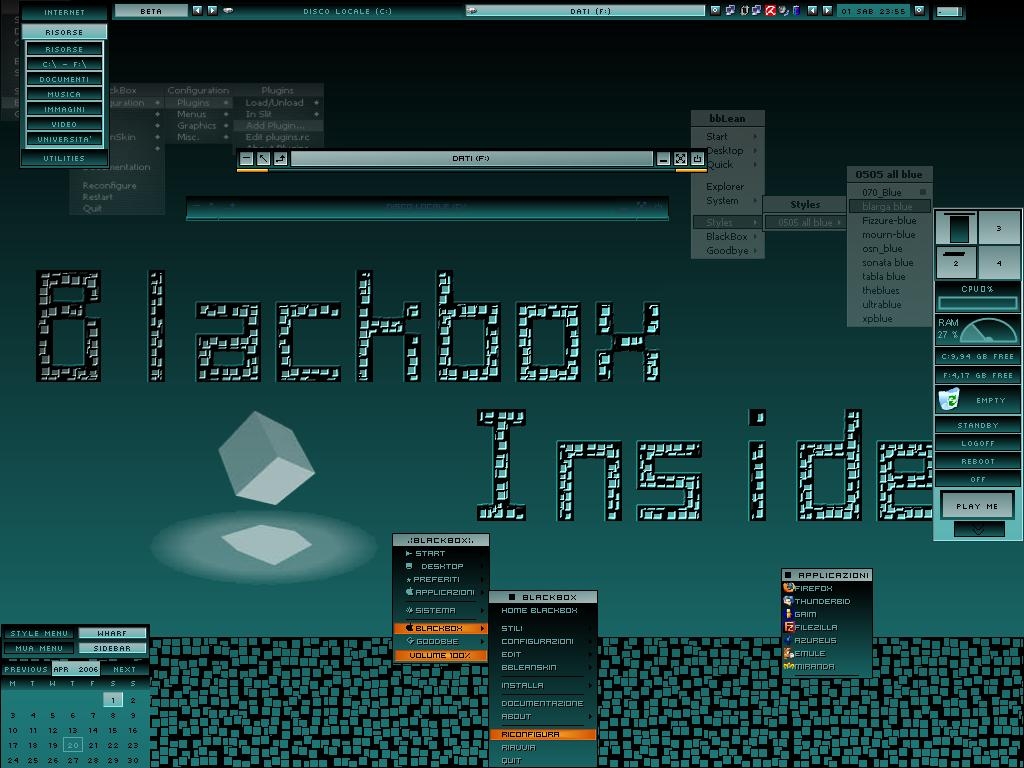Click the Reboot button

pyautogui.click(x=978, y=461)
